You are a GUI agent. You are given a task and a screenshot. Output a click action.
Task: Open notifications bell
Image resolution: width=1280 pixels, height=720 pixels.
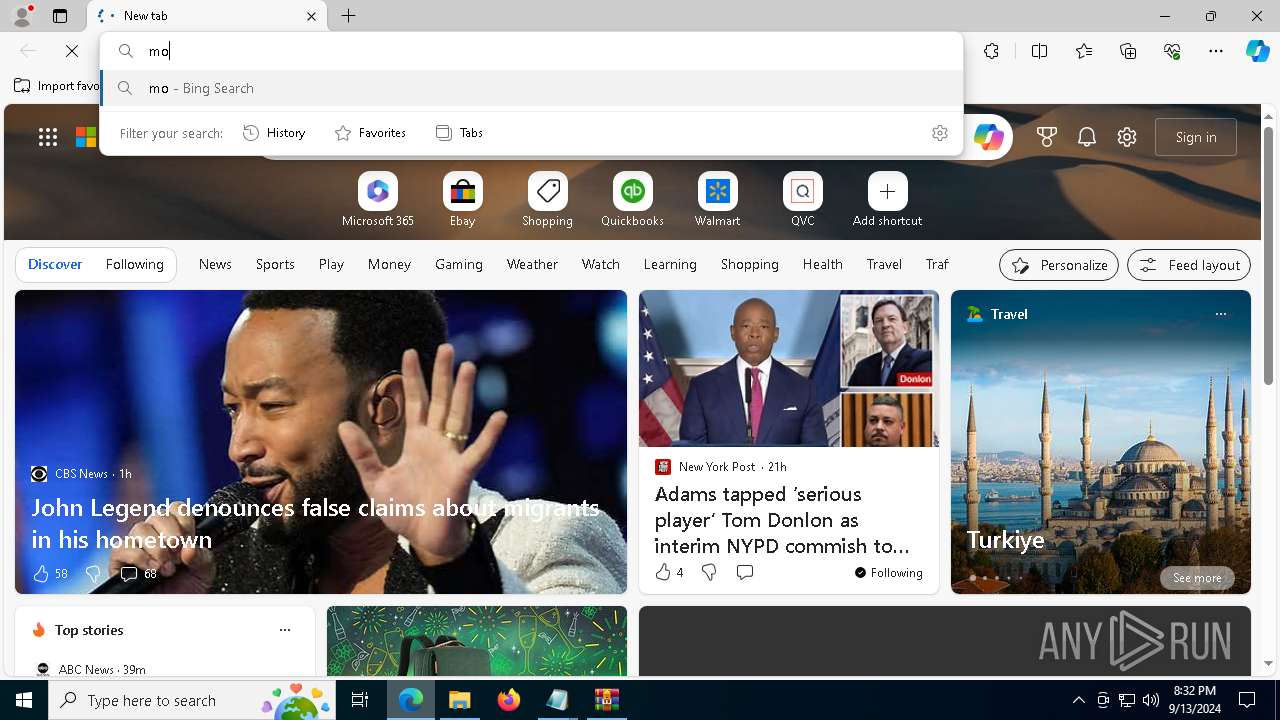pos(1087,137)
